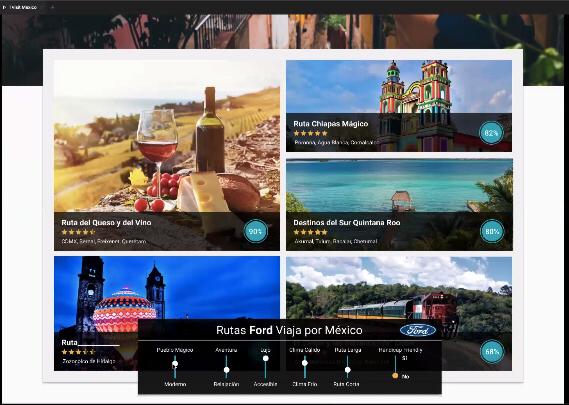Image resolution: width=569 pixels, height=405 pixels.
Task: Click the 'Moderno' label under the first slider
Action: pos(175,384)
